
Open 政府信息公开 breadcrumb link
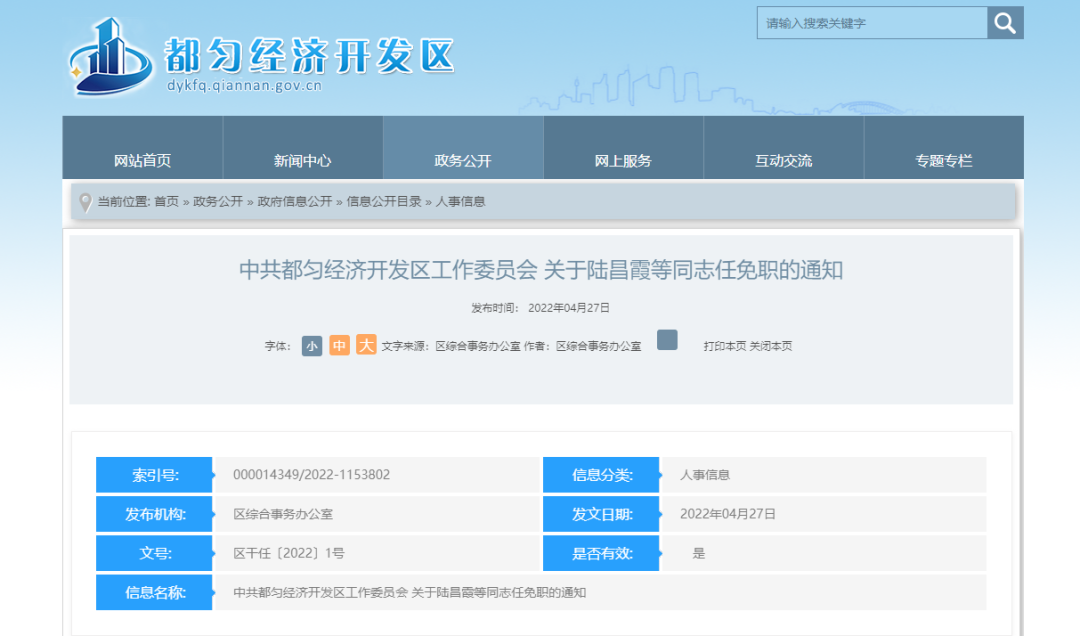click(294, 202)
